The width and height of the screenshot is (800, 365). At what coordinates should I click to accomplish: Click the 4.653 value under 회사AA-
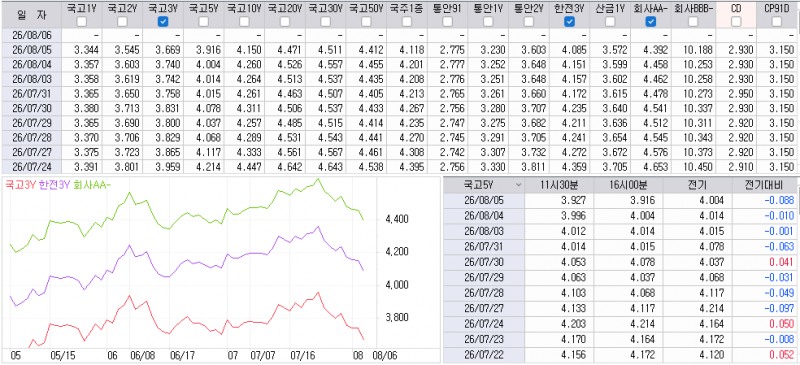(x=656, y=166)
